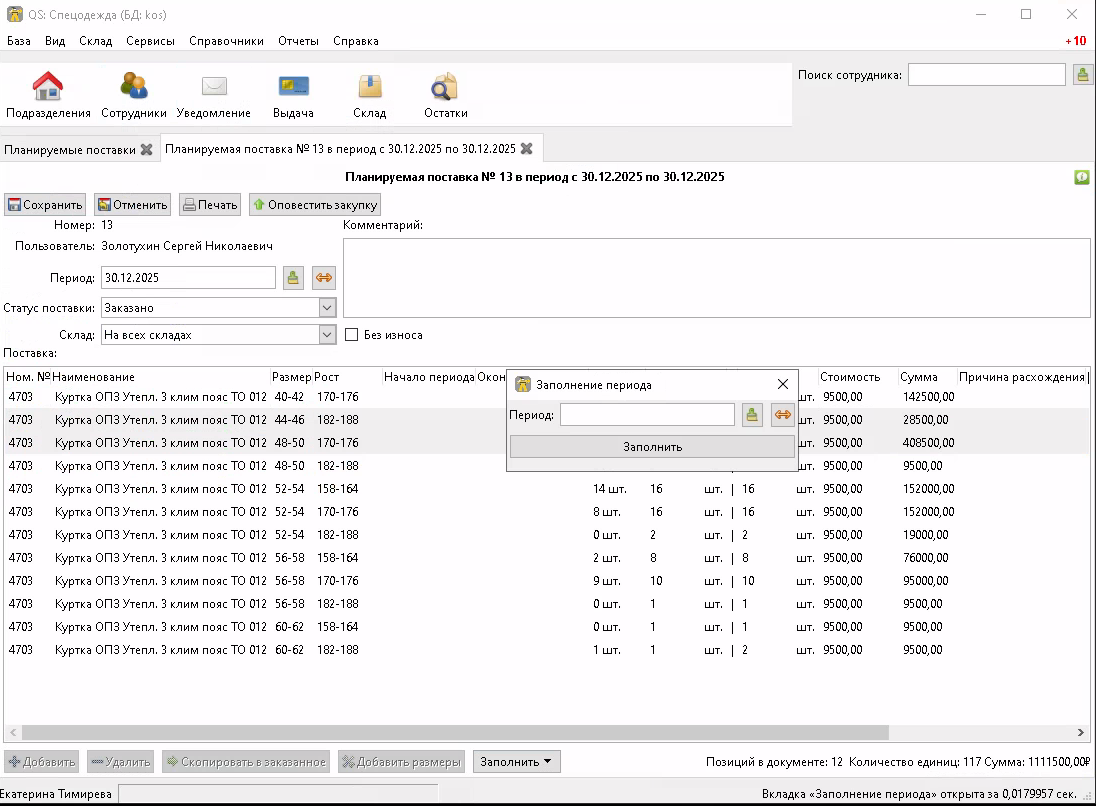
Task: Expand the Статус поставки dropdown
Action: click(327, 308)
